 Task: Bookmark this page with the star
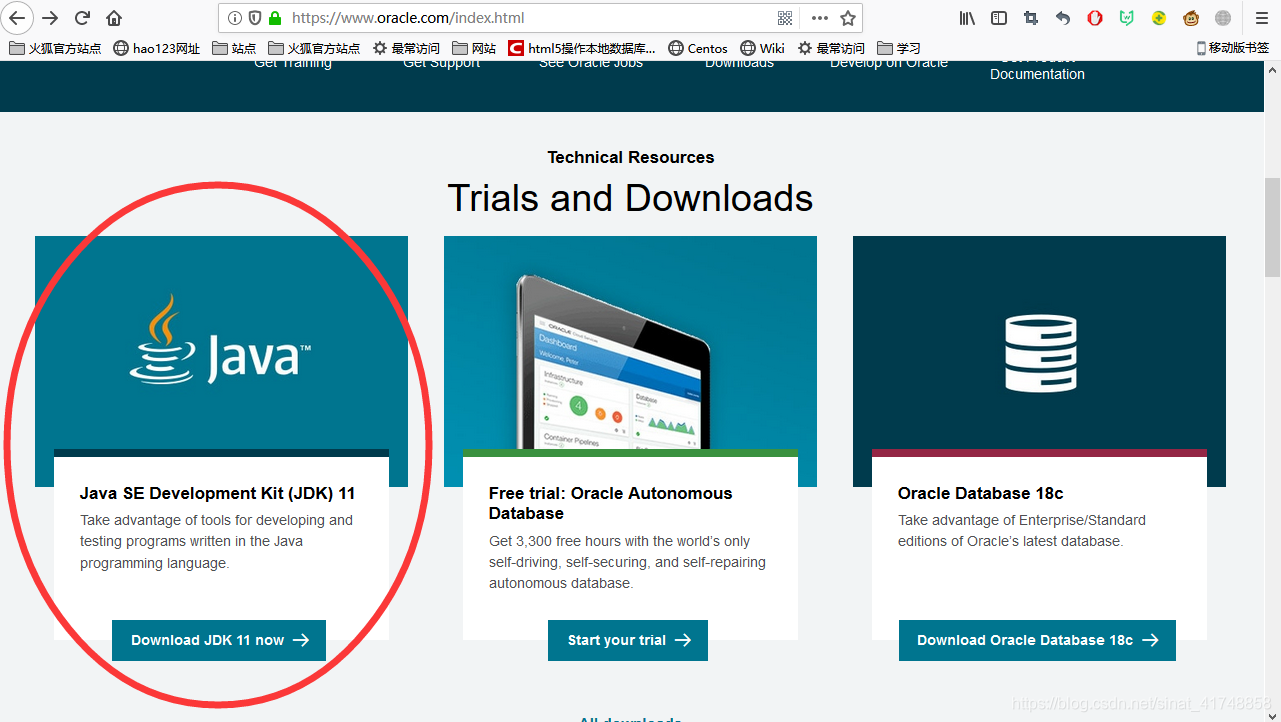848,18
